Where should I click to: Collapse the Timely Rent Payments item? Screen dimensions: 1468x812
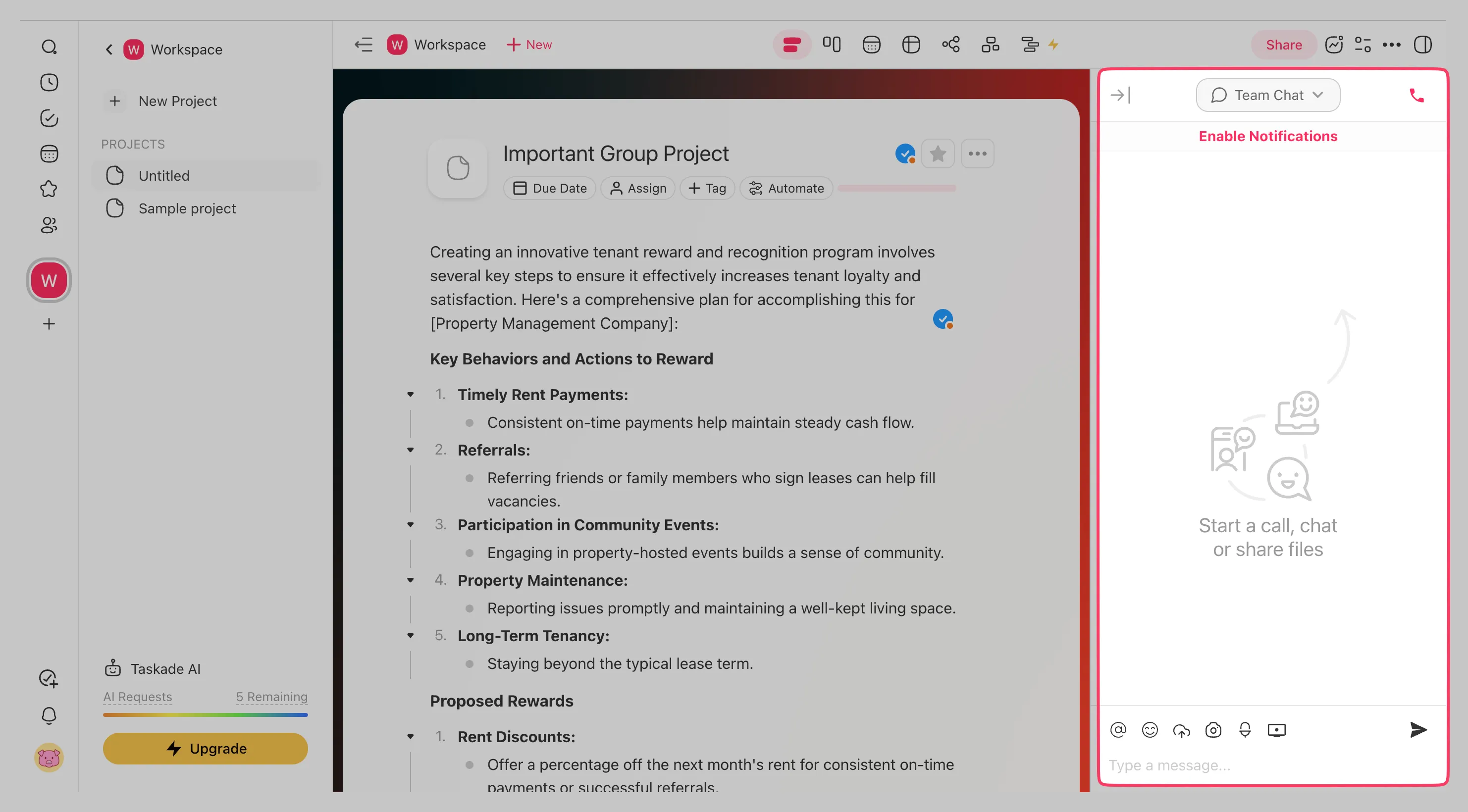click(410, 394)
